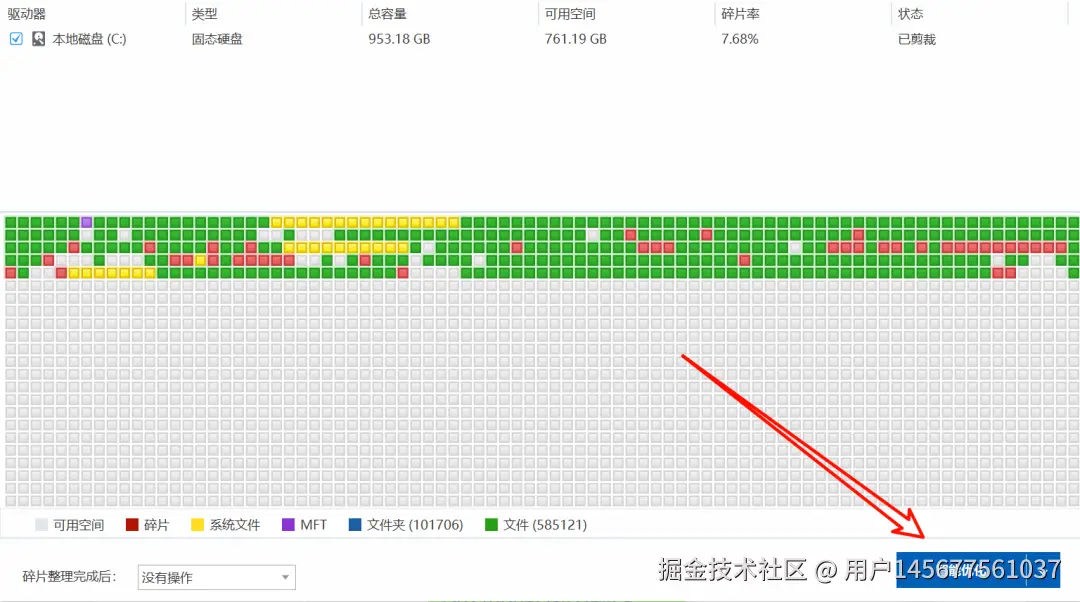This screenshot has height=602, width=1080.
Task: Click the gray 可用空间 color swatch
Action: 40,524
